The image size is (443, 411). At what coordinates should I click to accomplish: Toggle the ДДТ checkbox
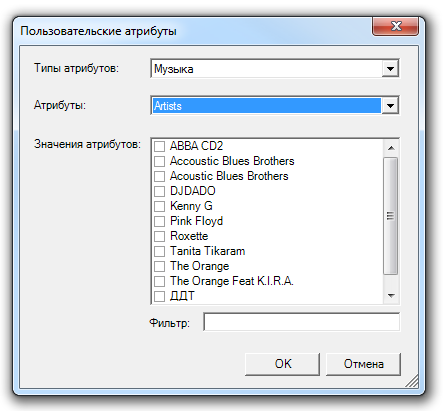coord(159,296)
